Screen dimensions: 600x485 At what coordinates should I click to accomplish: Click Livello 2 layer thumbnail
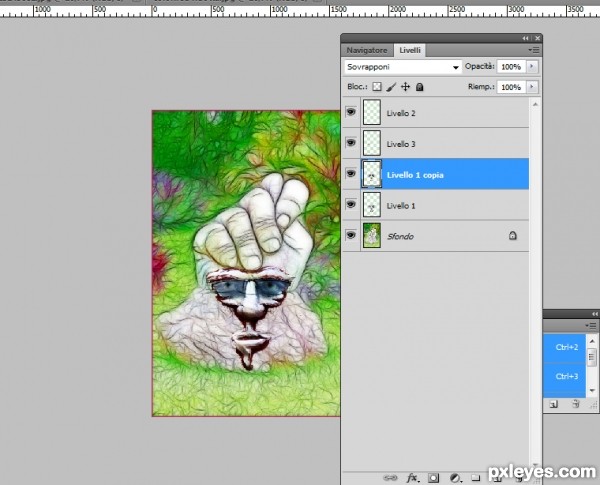(x=372, y=112)
